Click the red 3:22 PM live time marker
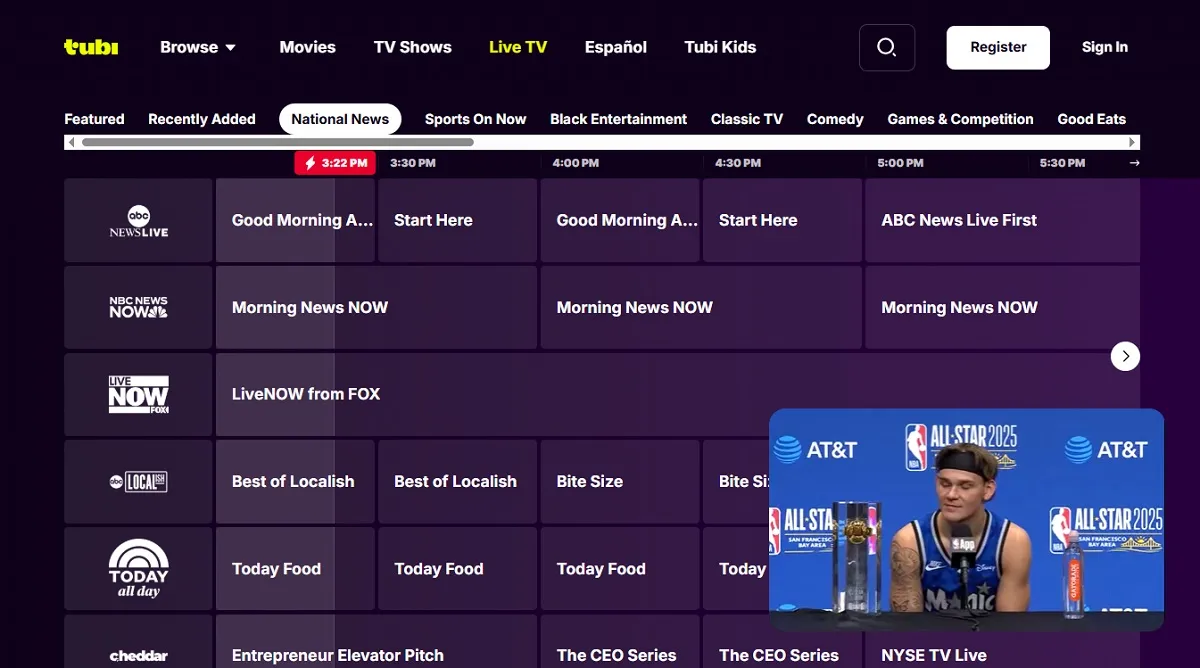The width and height of the screenshot is (1200, 668). pos(335,163)
